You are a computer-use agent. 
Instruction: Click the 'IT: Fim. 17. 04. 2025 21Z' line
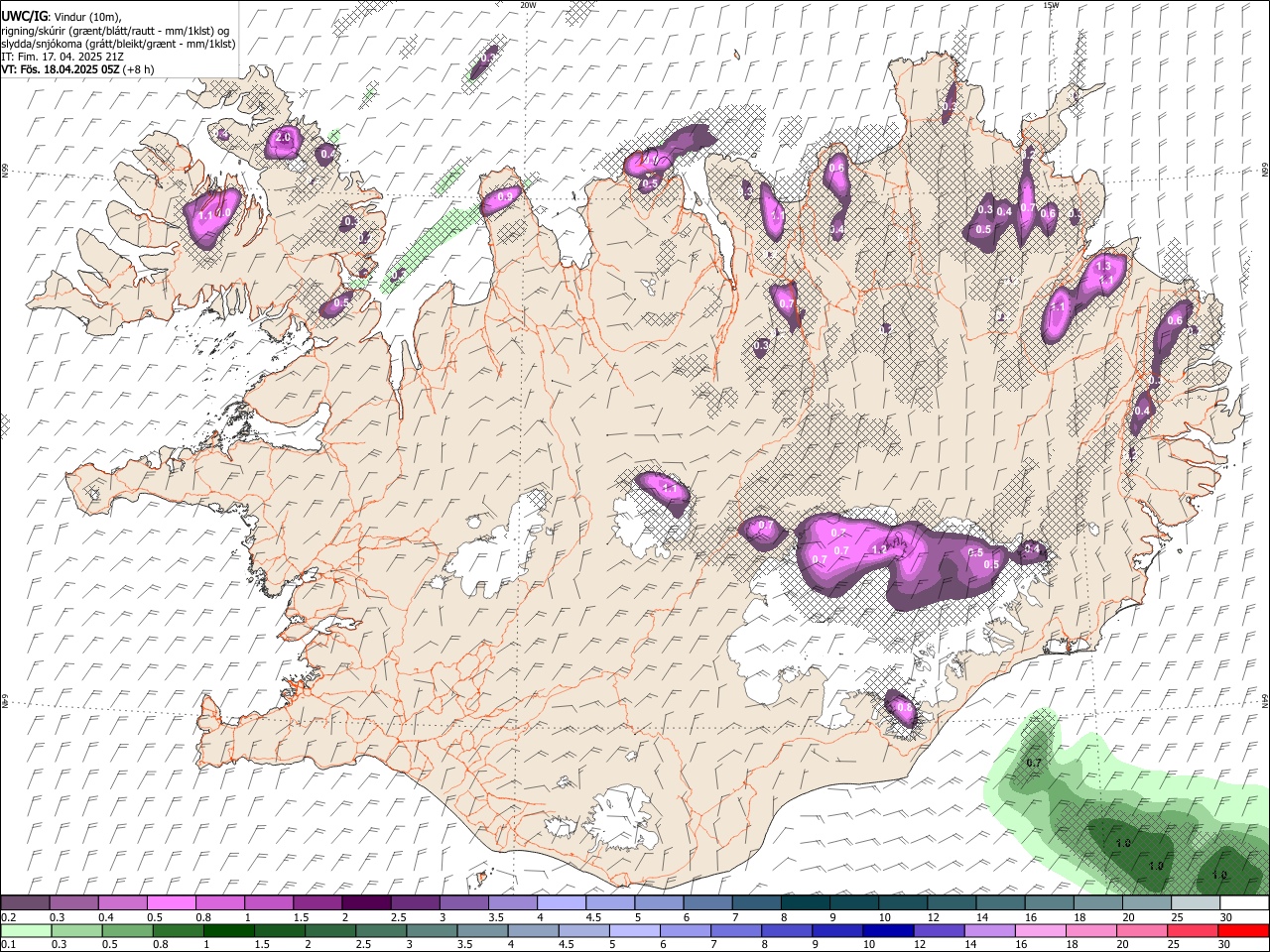pos(62,57)
